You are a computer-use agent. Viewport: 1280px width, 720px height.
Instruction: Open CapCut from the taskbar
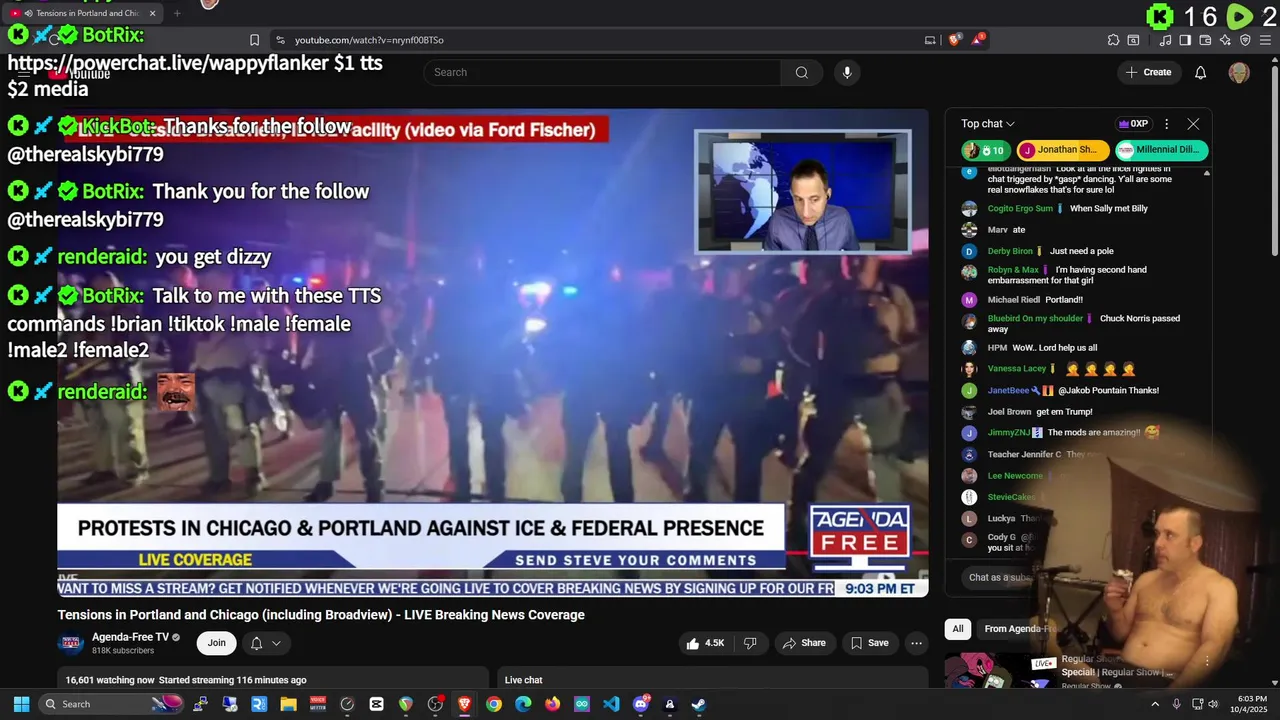pos(376,704)
